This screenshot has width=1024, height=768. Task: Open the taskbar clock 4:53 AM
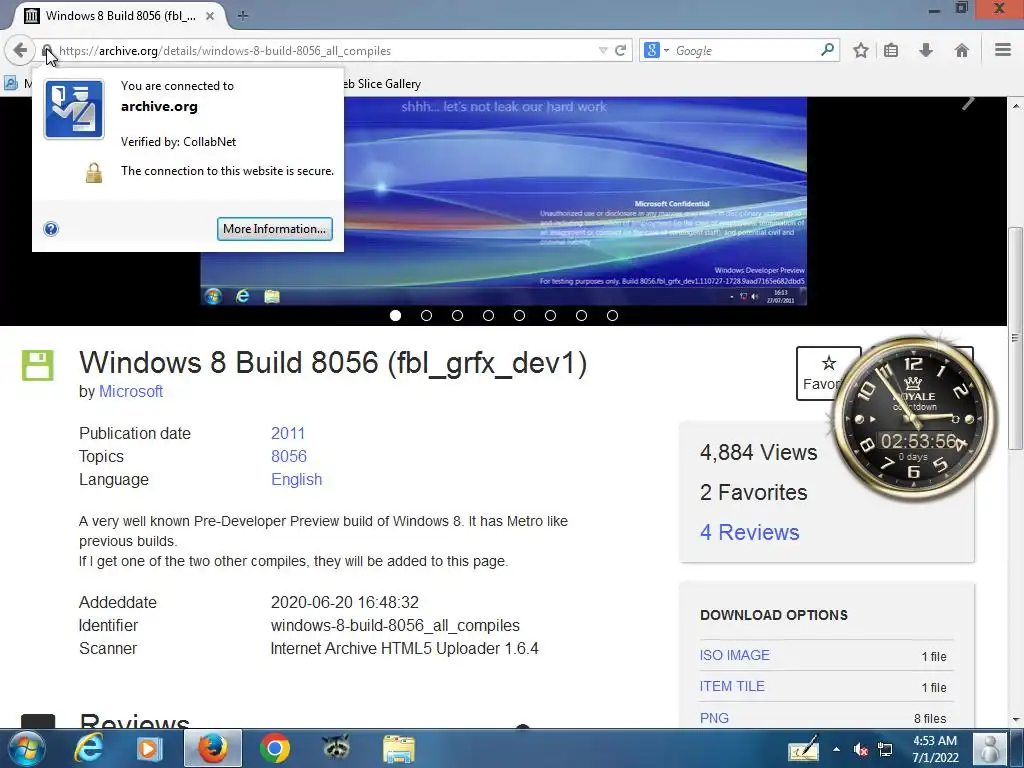point(935,749)
